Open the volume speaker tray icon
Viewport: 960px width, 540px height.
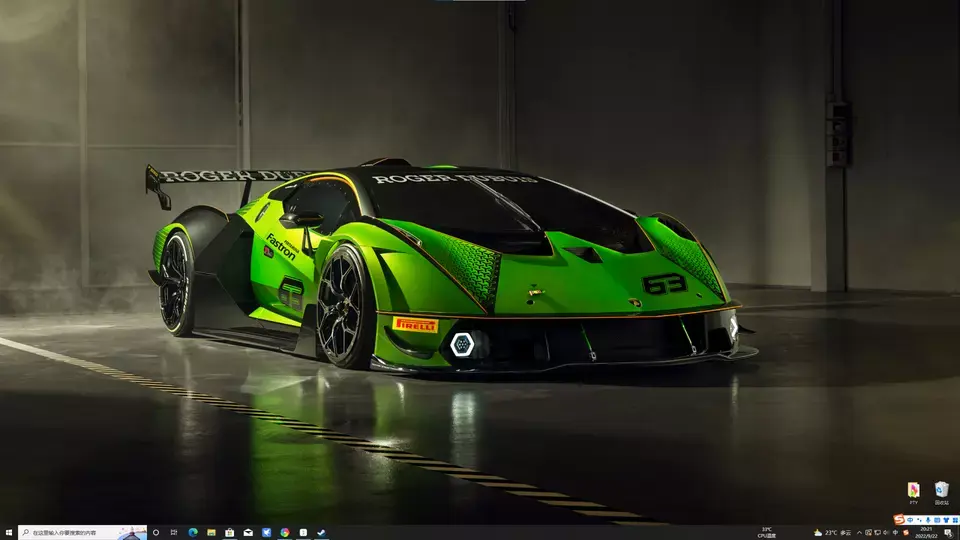click(x=886, y=533)
